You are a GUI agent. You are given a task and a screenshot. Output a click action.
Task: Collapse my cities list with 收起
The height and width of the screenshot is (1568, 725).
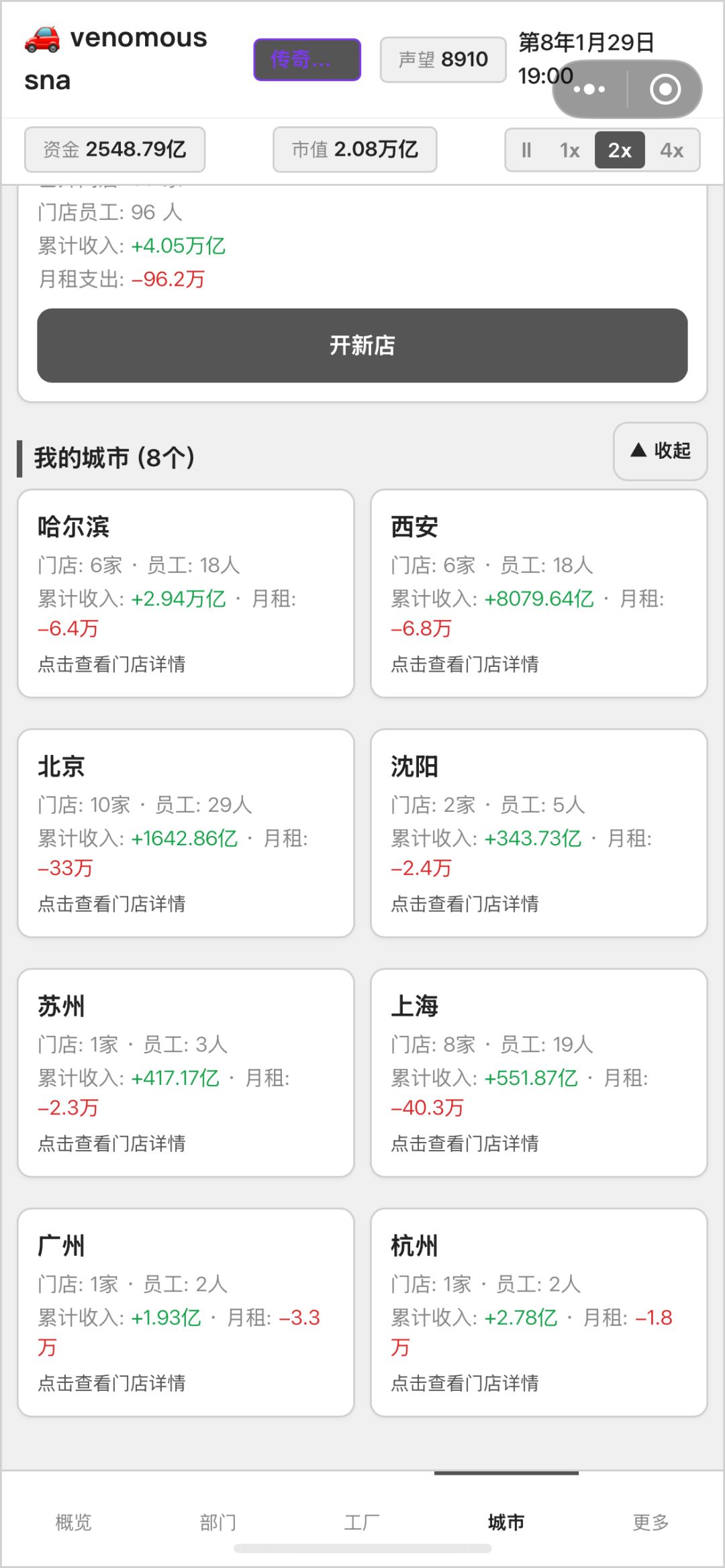pyautogui.click(x=660, y=451)
